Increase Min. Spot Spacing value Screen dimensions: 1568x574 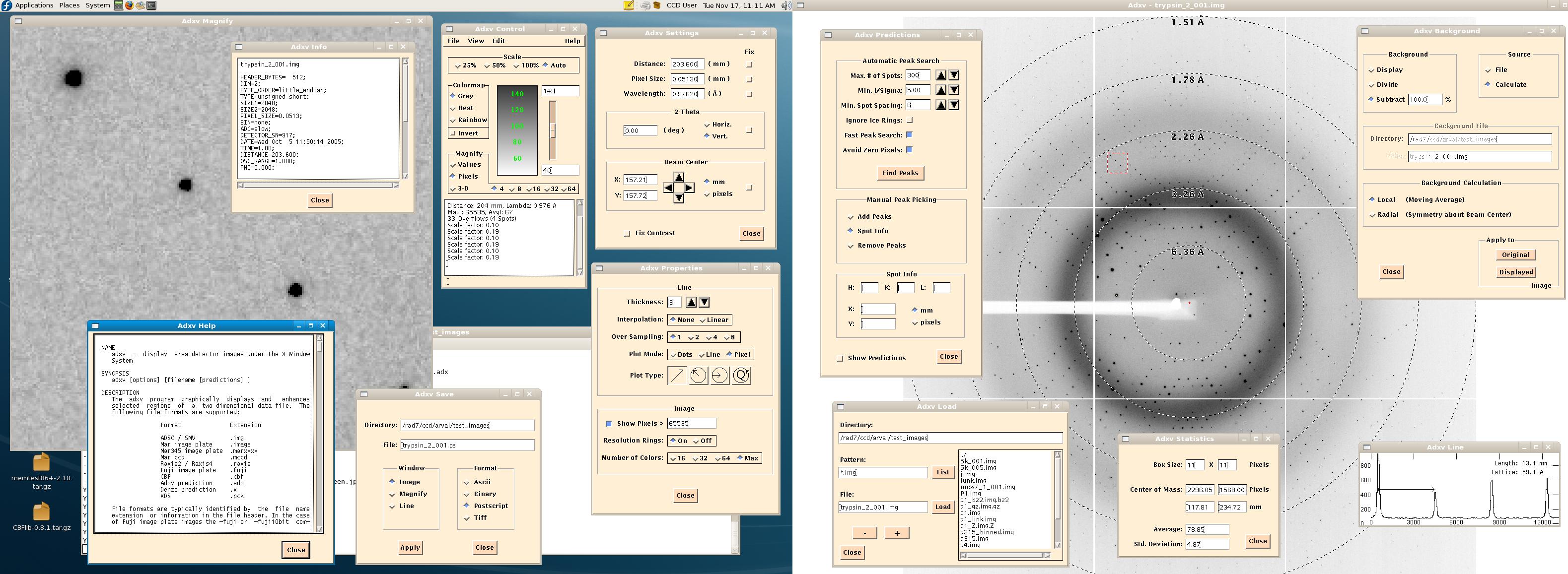point(941,105)
